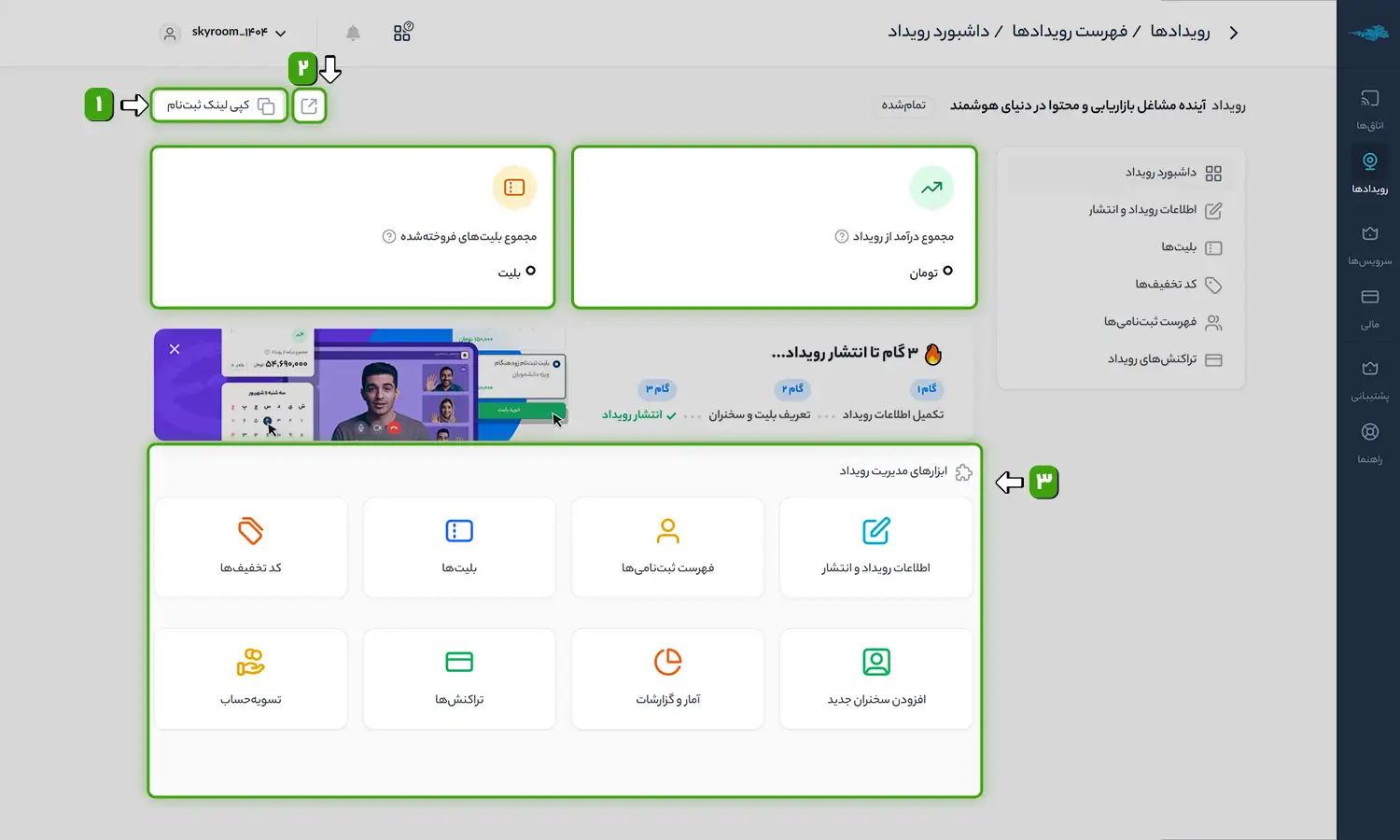Open the افزودن سخنران جدید tool card

tap(875, 679)
